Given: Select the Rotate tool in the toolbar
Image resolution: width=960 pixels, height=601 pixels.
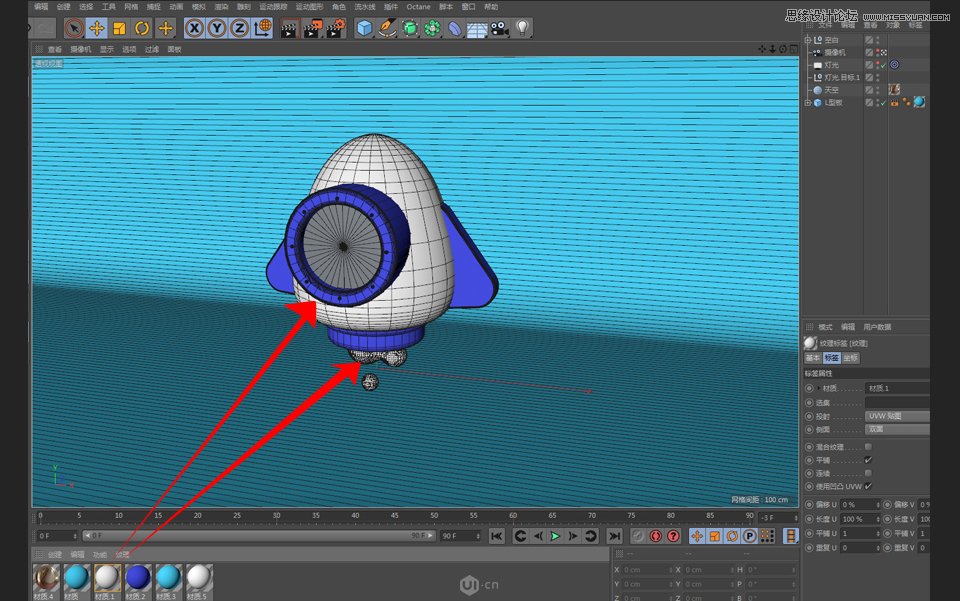Looking at the screenshot, I should coord(142,28).
